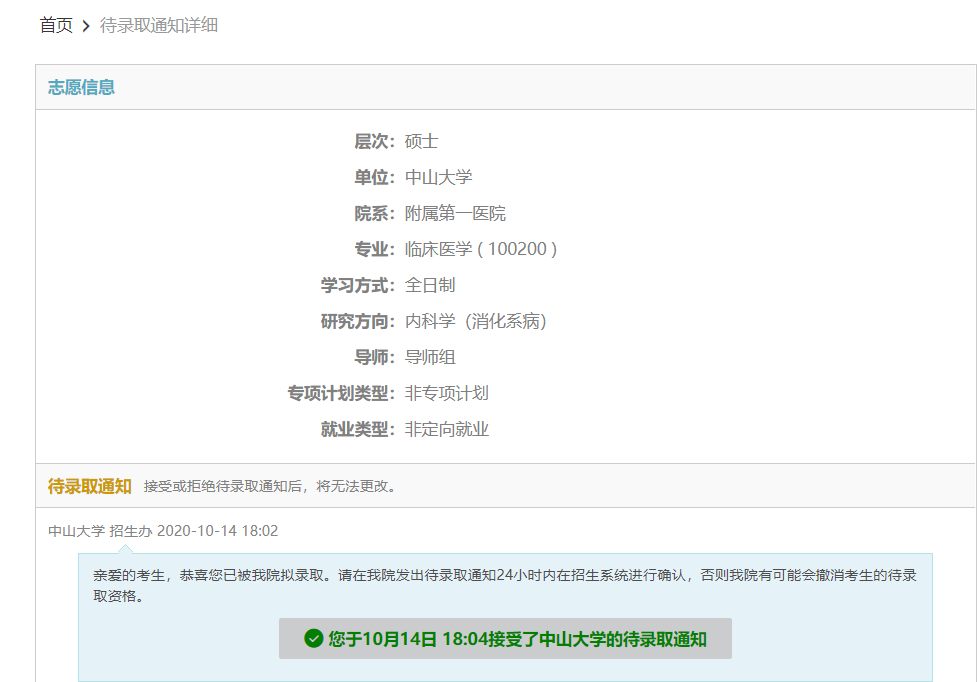The image size is (977, 682).
Task: Click the 全日制 study mode value
Action: 430,285
